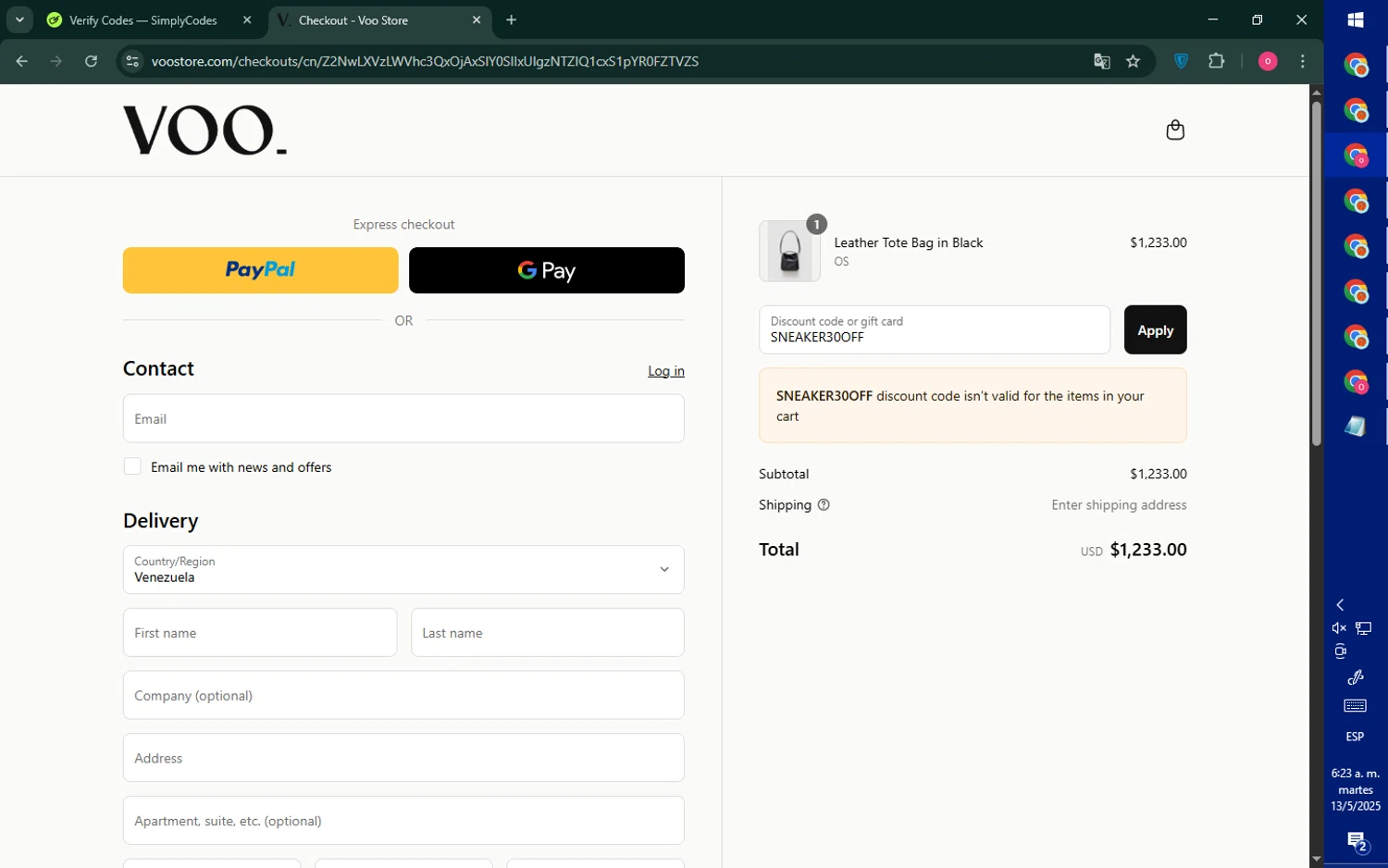This screenshot has width=1388, height=868.
Task: Click the highlighted active Chrome taskbar icon
Action: tap(1356, 155)
